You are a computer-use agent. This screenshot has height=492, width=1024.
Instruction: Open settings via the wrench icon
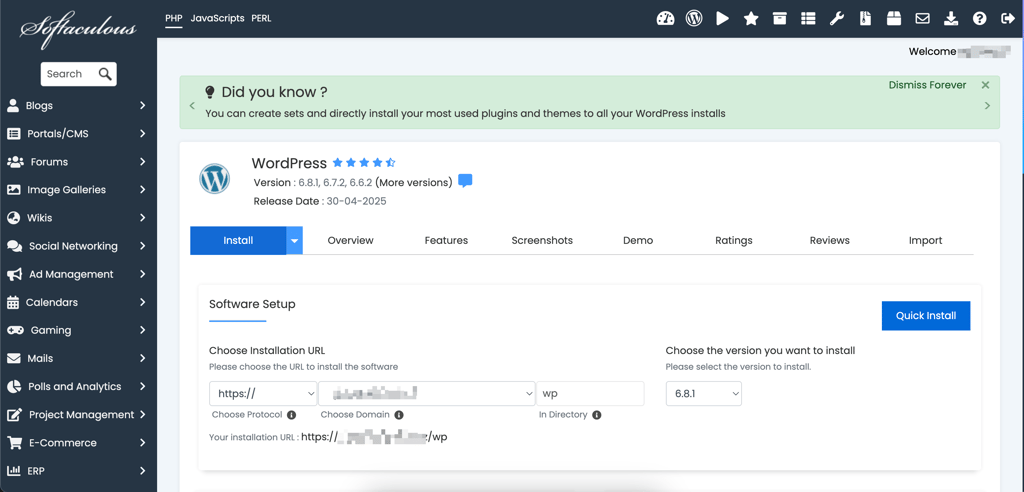837,19
